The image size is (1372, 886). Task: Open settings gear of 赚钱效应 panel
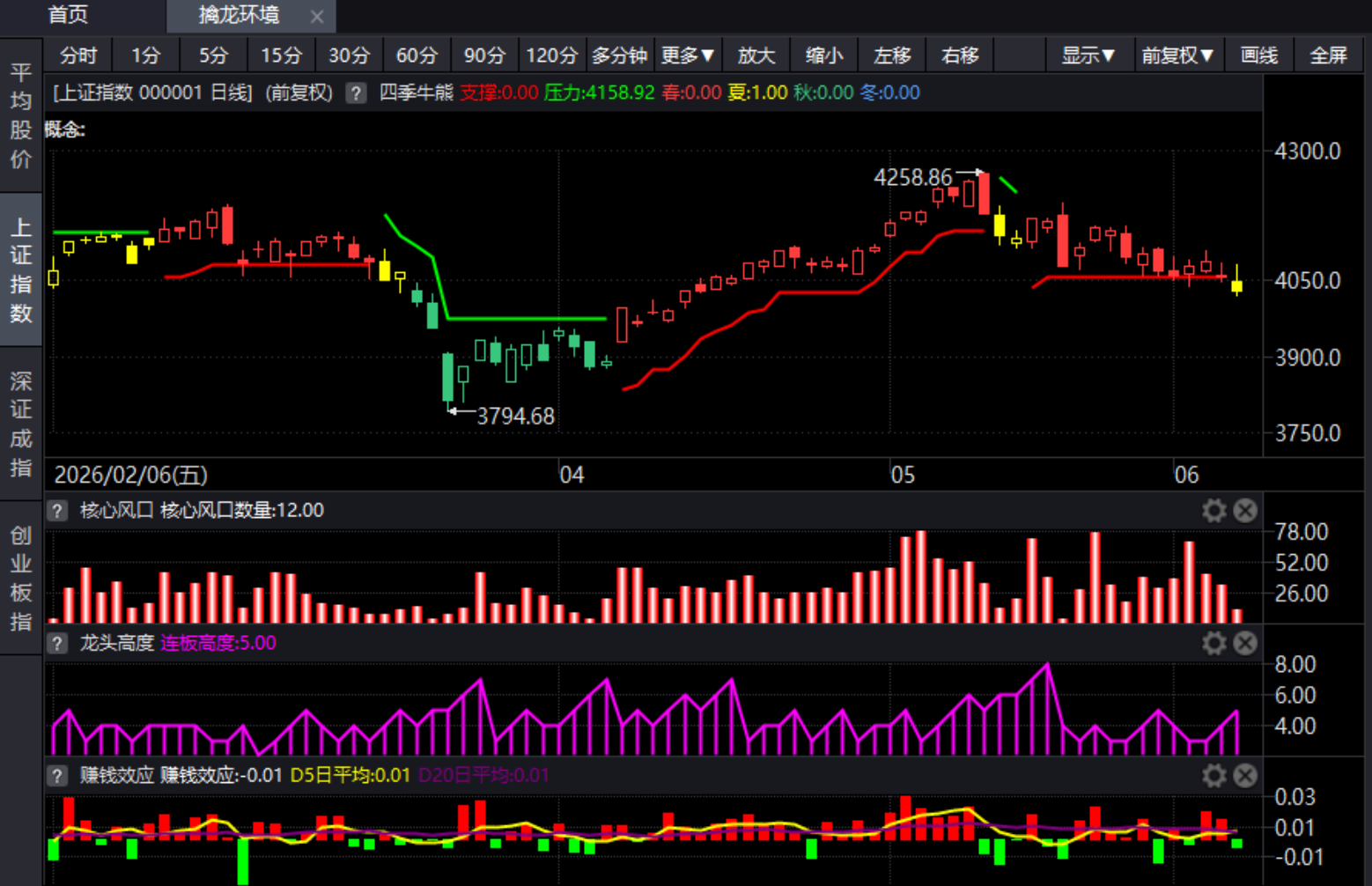pyautogui.click(x=1214, y=776)
